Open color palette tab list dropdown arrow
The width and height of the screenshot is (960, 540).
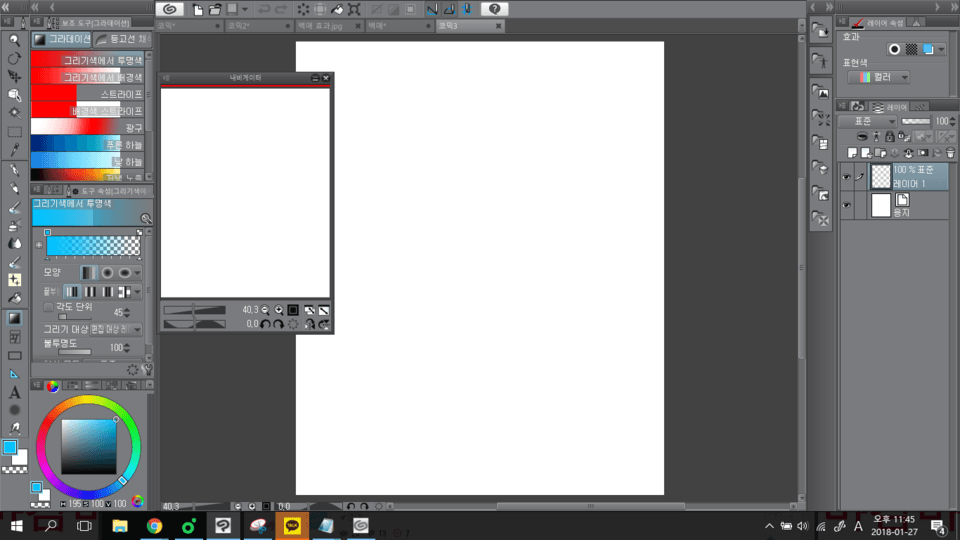tap(149, 385)
